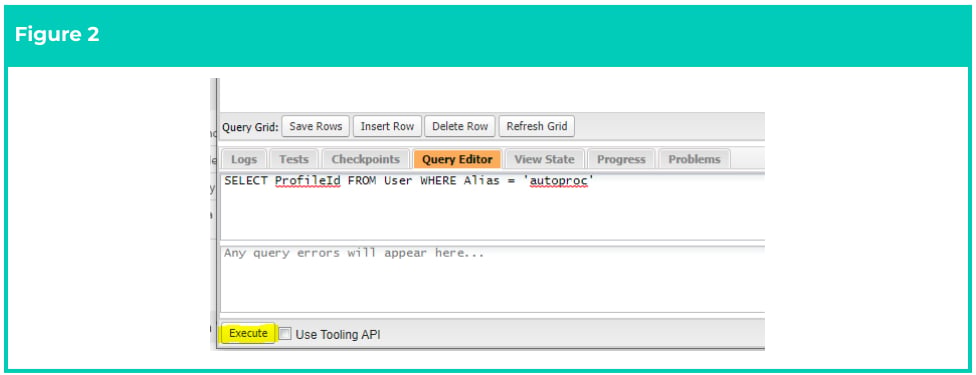This screenshot has height=375, width=976.
Task: Click the Refresh Grid button
Action: pos(537,126)
